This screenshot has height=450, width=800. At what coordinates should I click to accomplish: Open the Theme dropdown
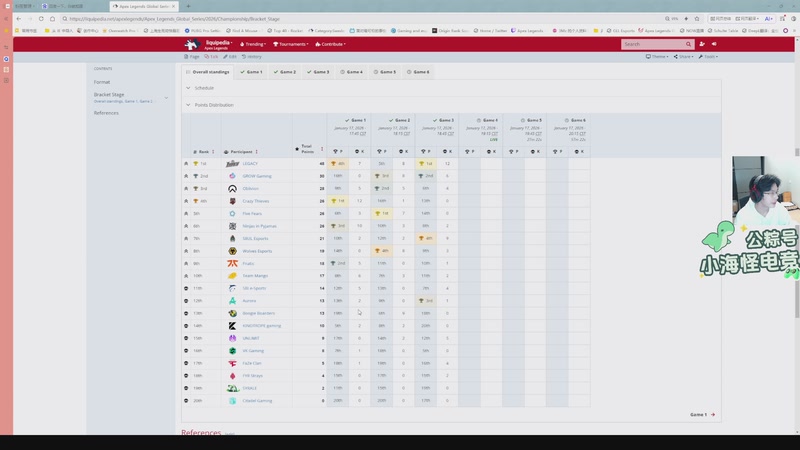[657, 57]
